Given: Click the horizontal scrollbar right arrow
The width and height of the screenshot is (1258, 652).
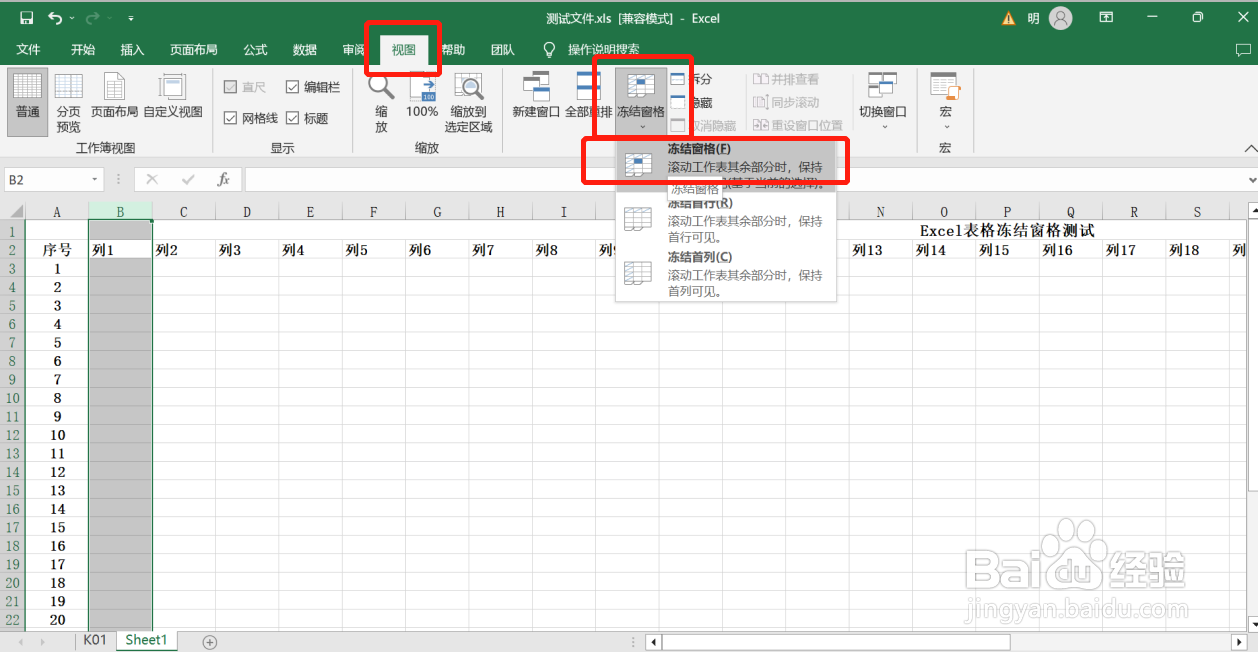Looking at the screenshot, I should (x=1237, y=641).
